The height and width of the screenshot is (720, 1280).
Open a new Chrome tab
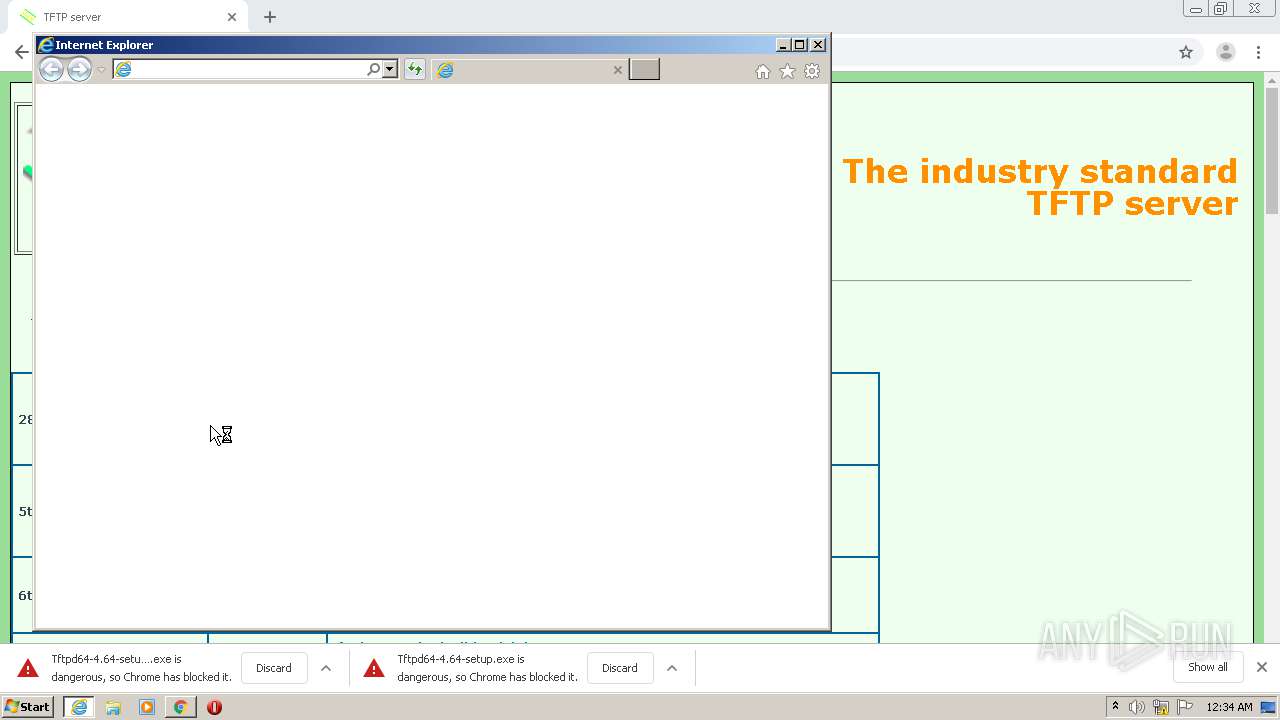coord(270,17)
